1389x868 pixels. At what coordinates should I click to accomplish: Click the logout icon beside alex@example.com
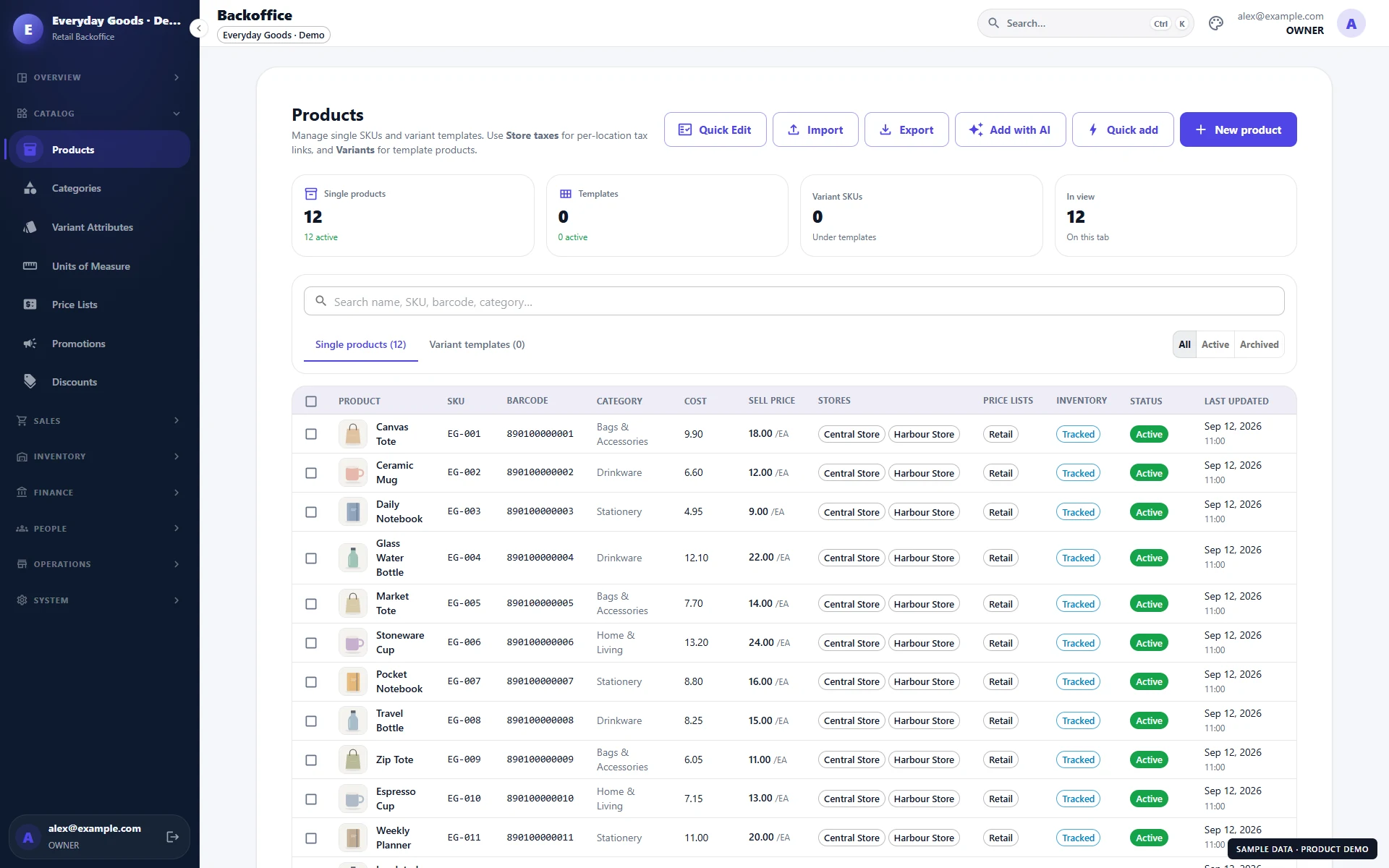[x=172, y=837]
